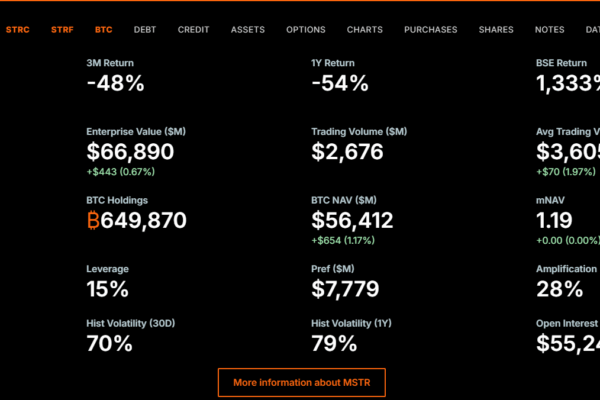View the OPTIONS tab

[x=306, y=30]
